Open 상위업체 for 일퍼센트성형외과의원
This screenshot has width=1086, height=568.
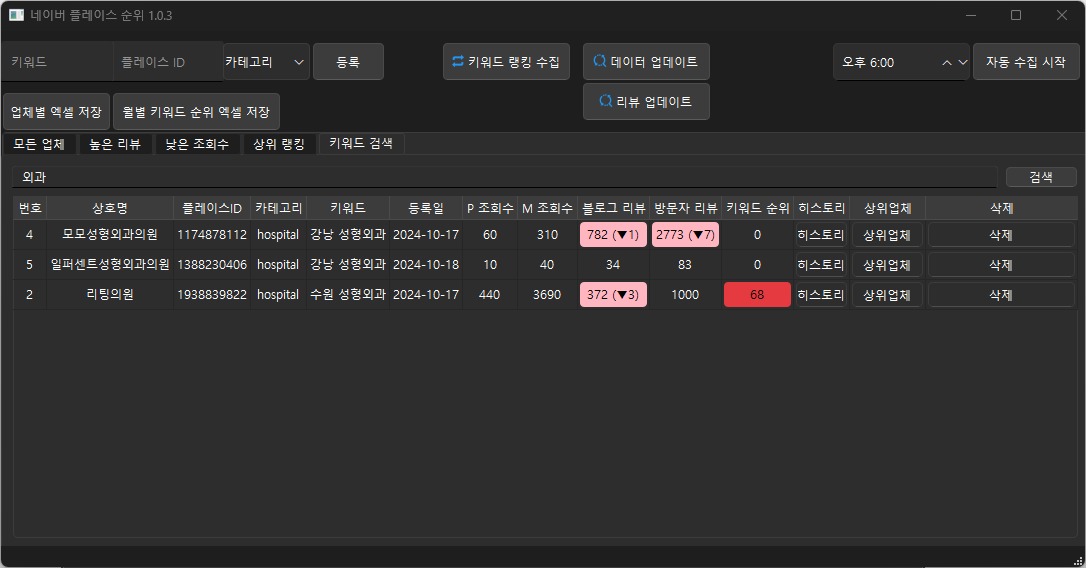pyautogui.click(x=887, y=265)
